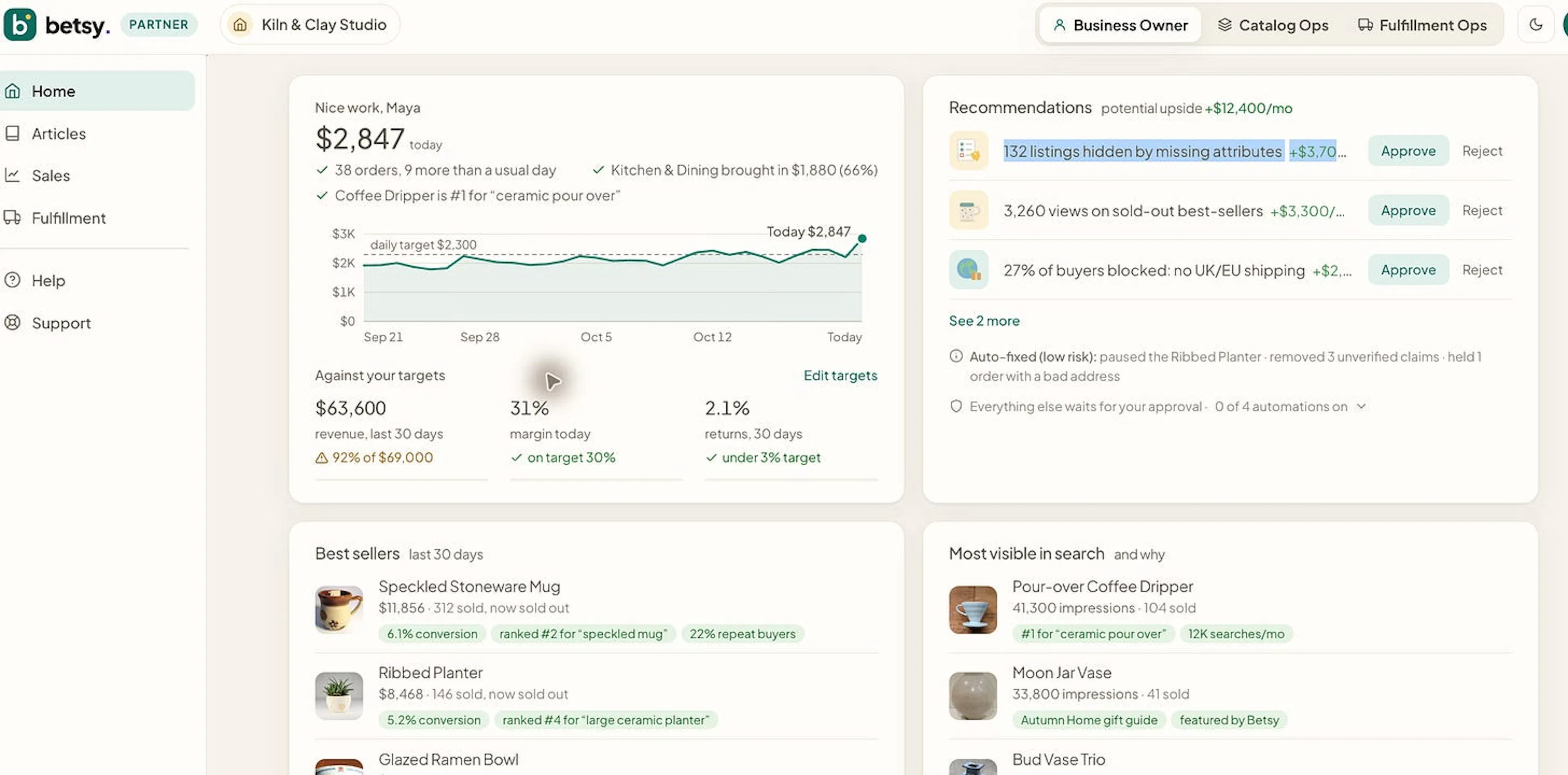Click the Home sidebar icon
The image size is (1568, 775).
pyautogui.click(x=12, y=91)
